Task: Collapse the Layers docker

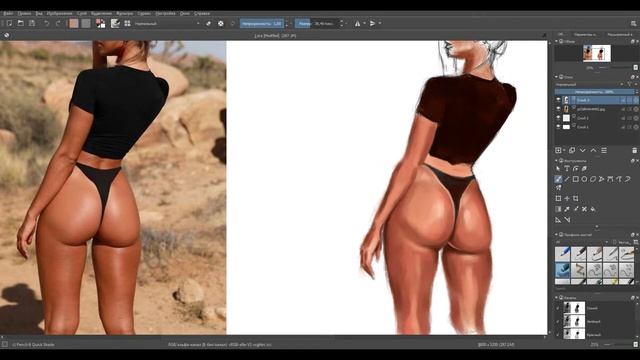Action: pyautogui.click(x=556, y=77)
